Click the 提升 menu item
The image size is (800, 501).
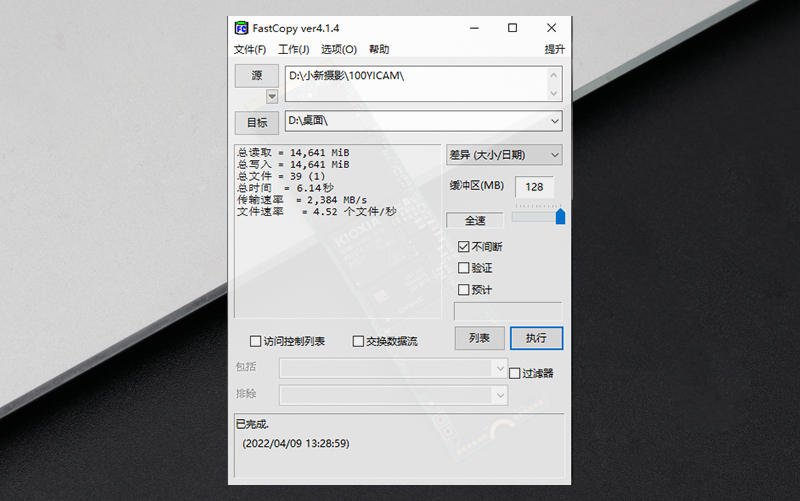[x=555, y=49]
